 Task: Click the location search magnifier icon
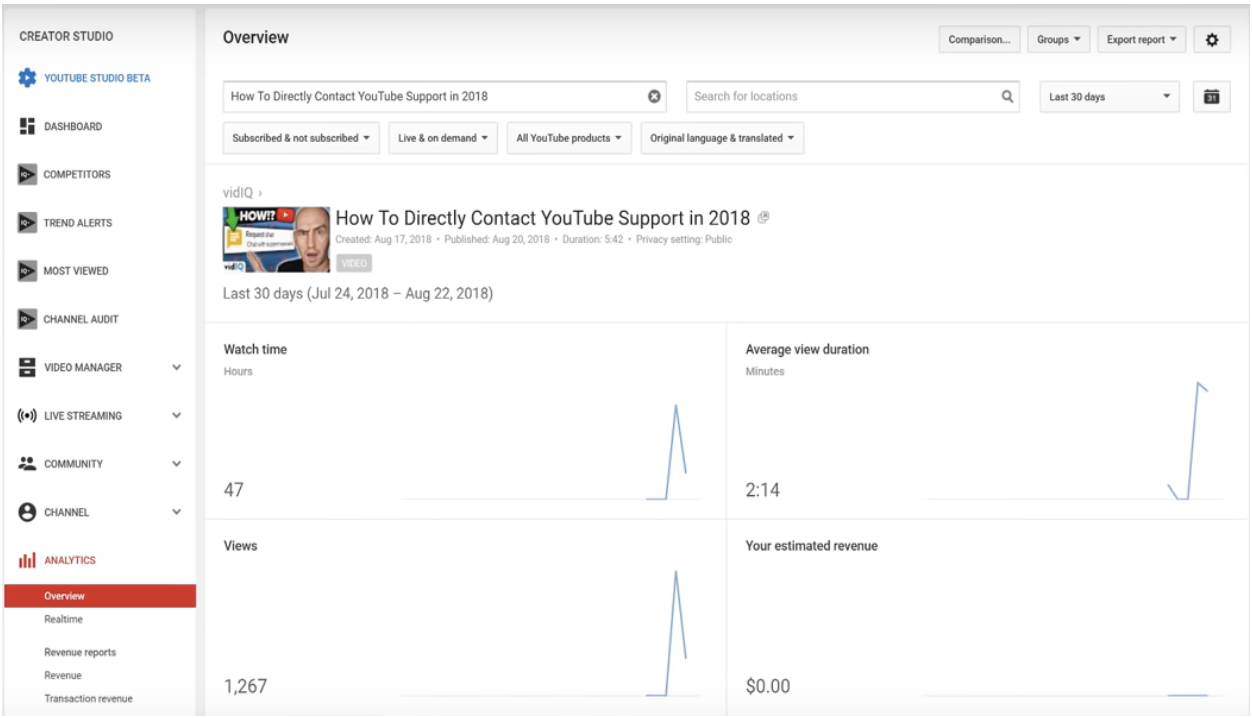coord(1007,96)
